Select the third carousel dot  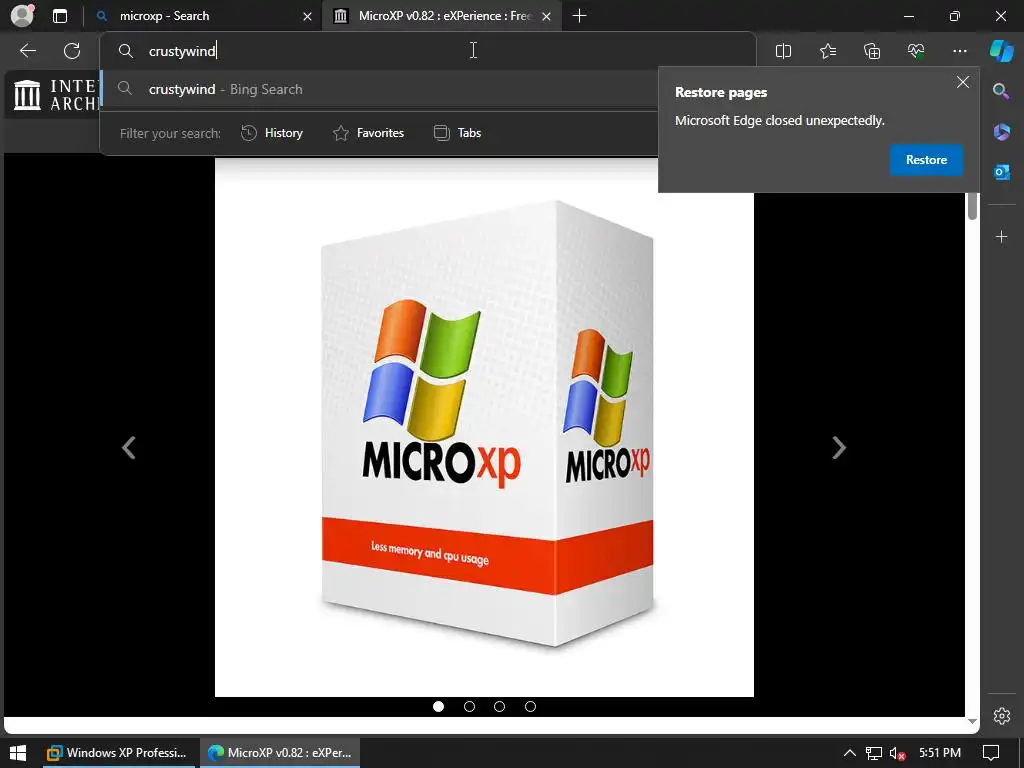tap(500, 707)
